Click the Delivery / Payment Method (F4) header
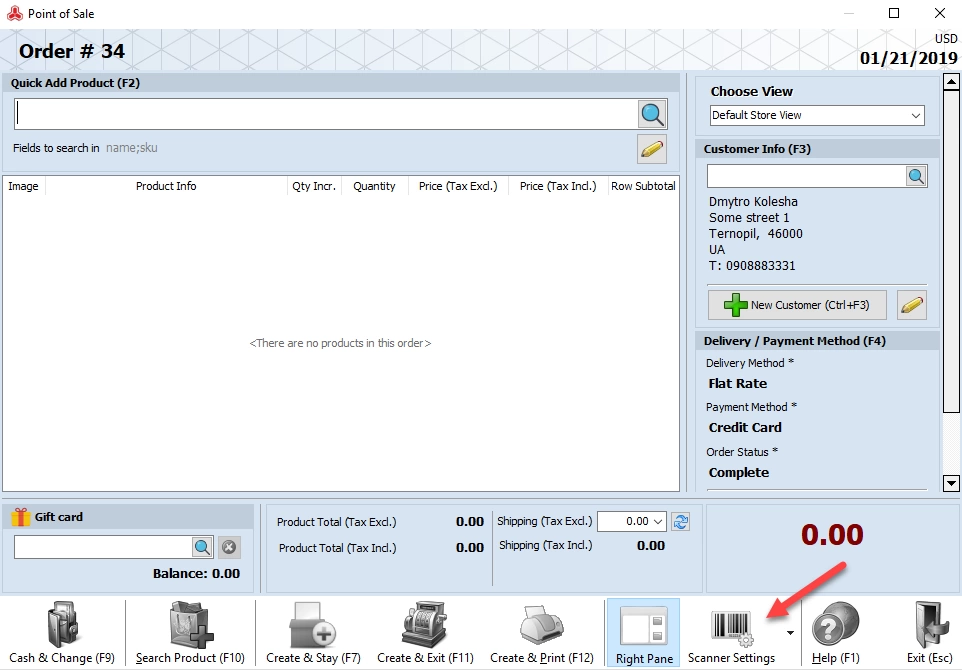This screenshot has height=670, width=962. [817, 341]
